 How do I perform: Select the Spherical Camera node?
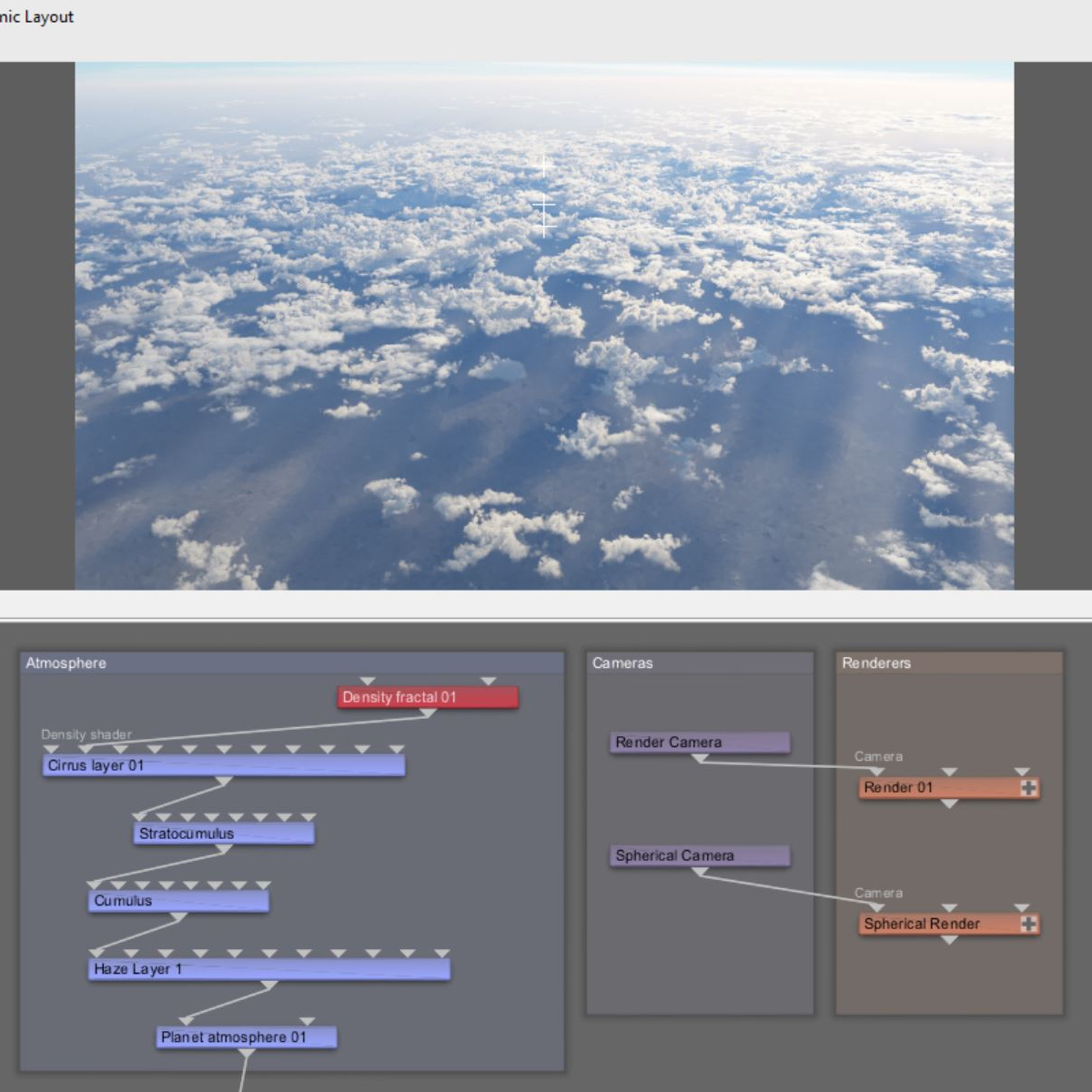coord(700,855)
